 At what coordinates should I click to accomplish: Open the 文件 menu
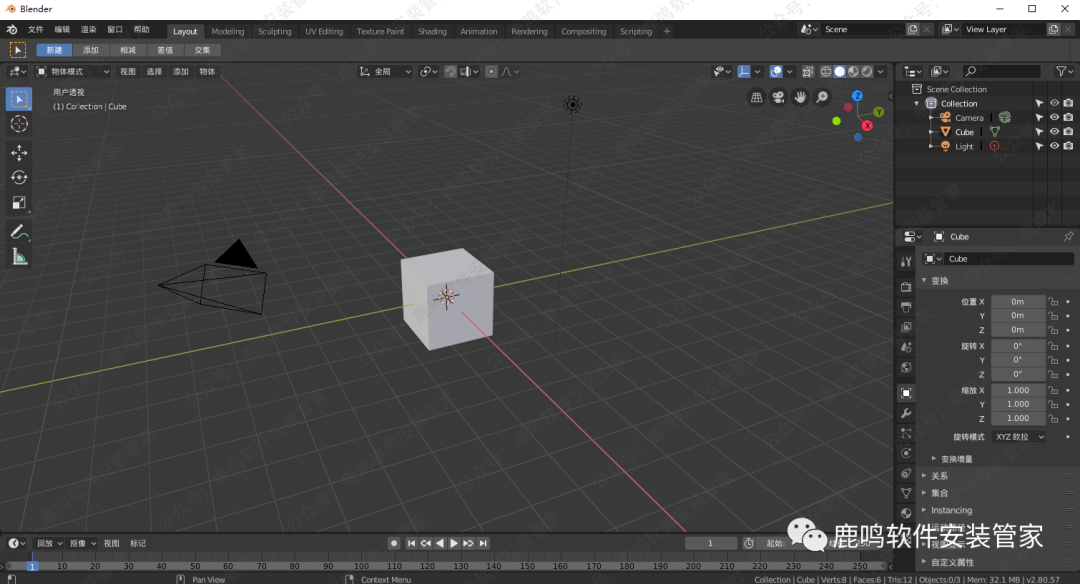click(36, 30)
